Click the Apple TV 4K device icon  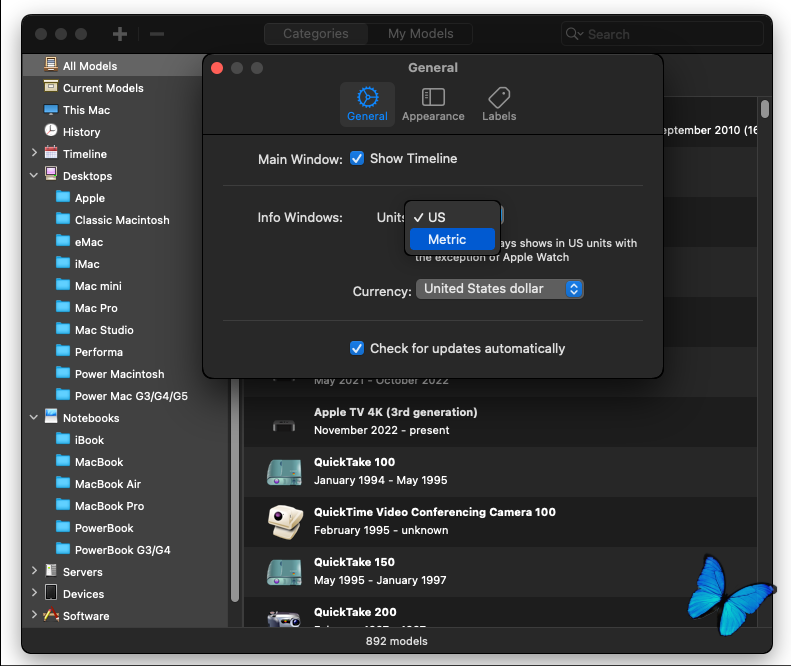[x=284, y=425]
